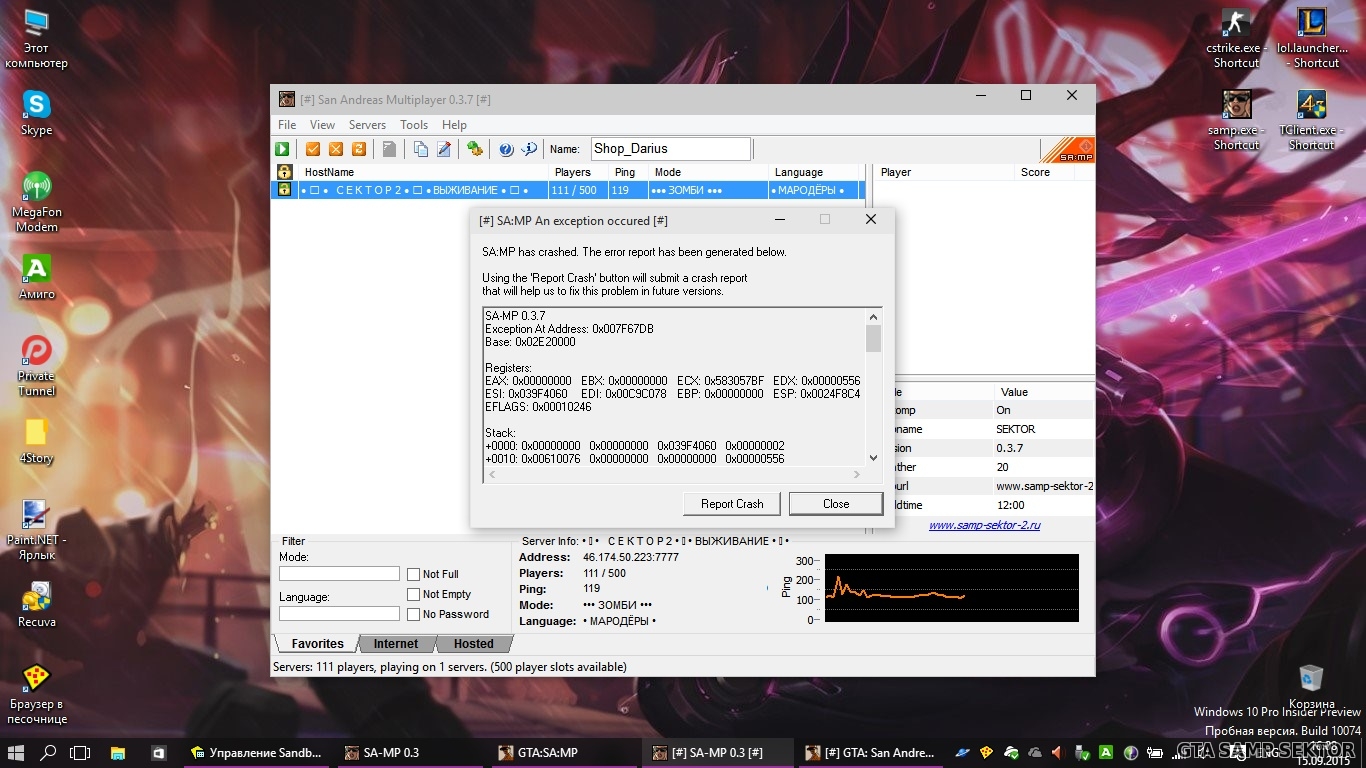Switch to the Favorites tab

pos(317,644)
